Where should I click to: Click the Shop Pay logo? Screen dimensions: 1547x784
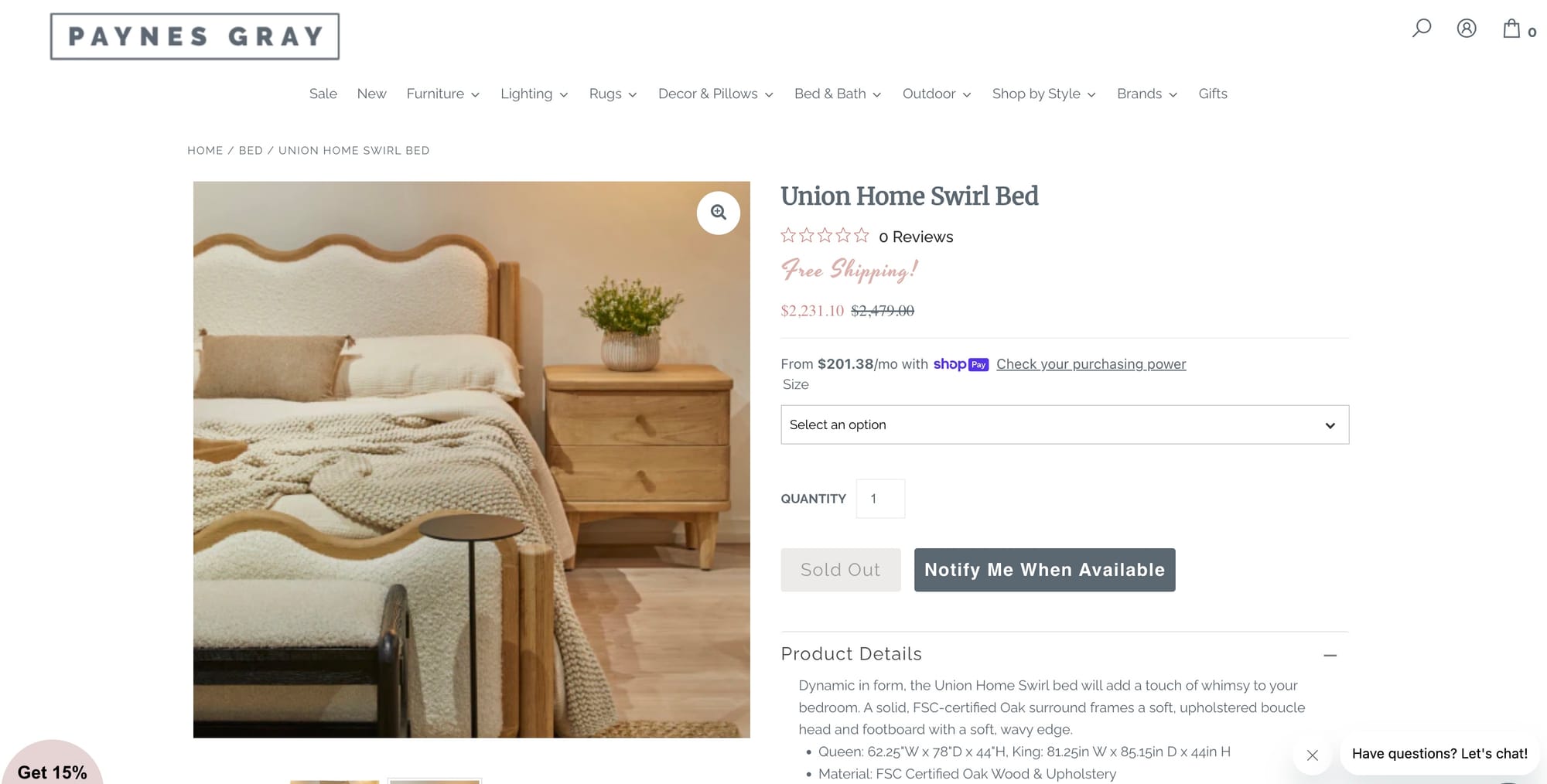coord(961,364)
